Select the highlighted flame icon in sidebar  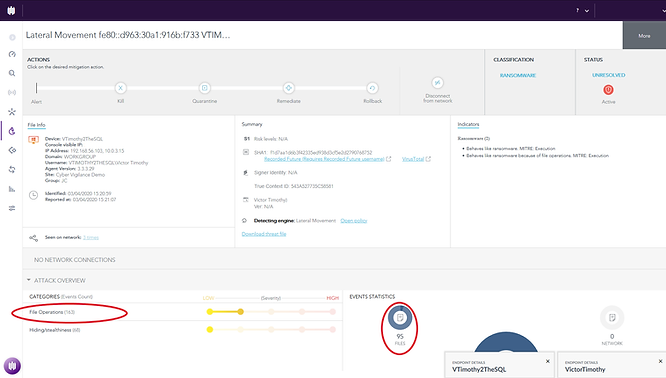point(12,131)
